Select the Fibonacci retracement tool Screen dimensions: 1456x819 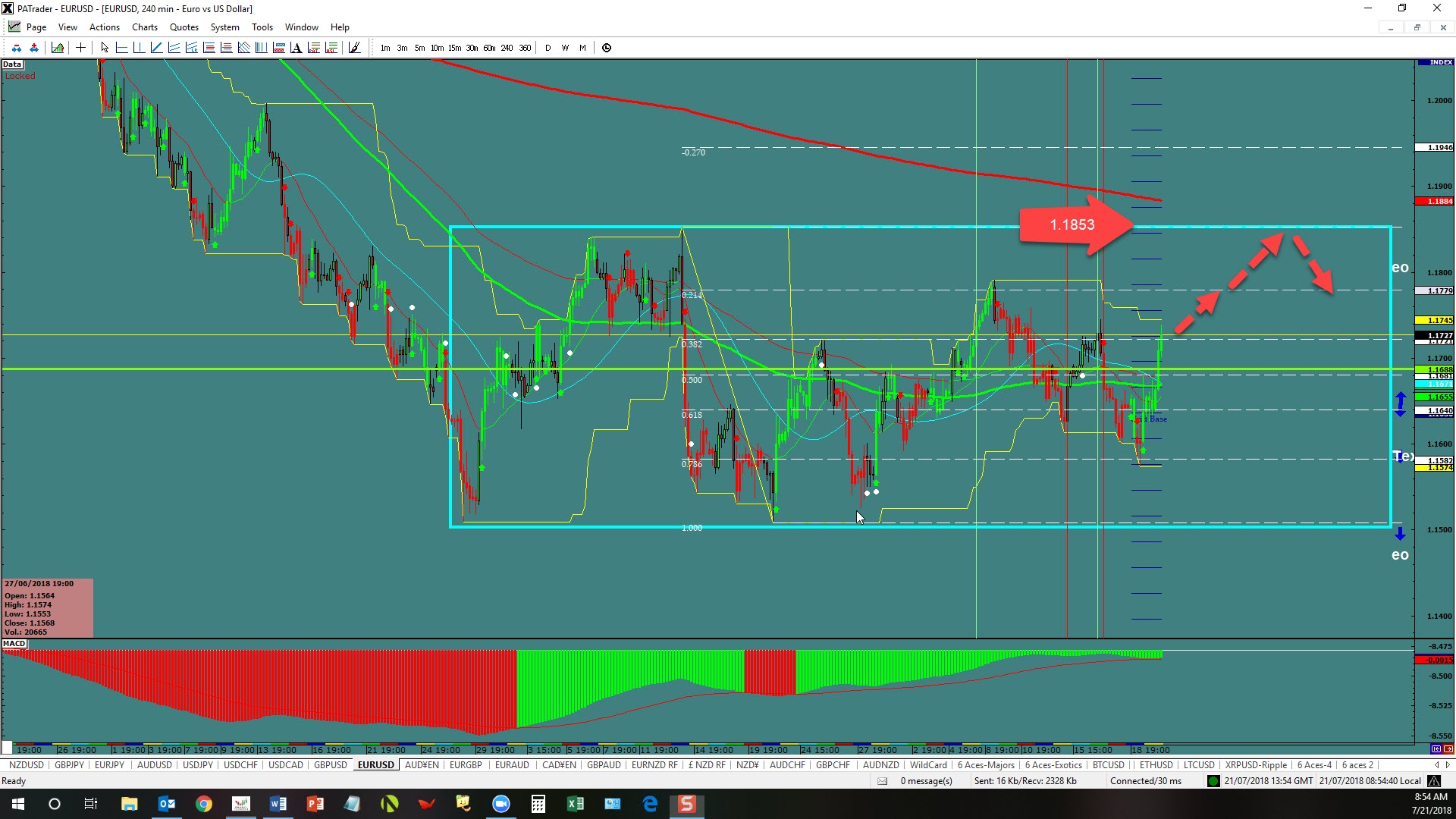[x=209, y=48]
